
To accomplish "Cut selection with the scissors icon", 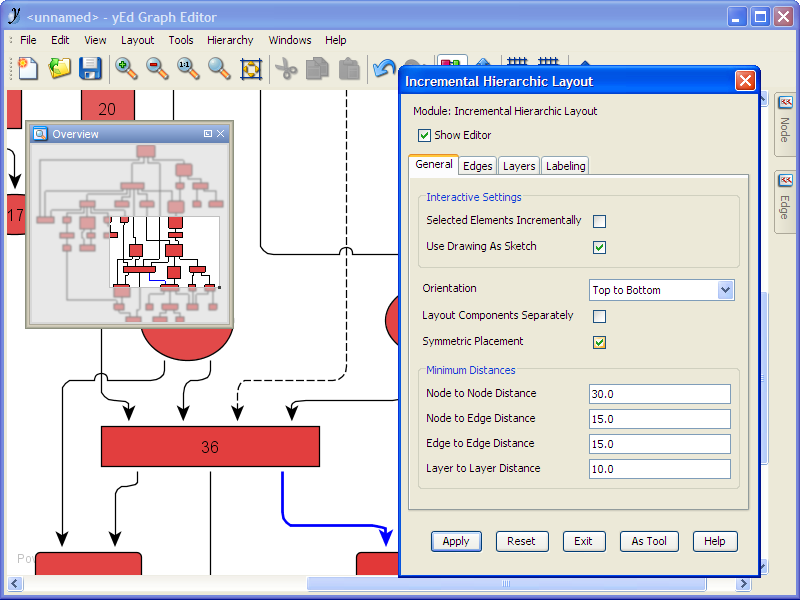I will click(286, 68).
